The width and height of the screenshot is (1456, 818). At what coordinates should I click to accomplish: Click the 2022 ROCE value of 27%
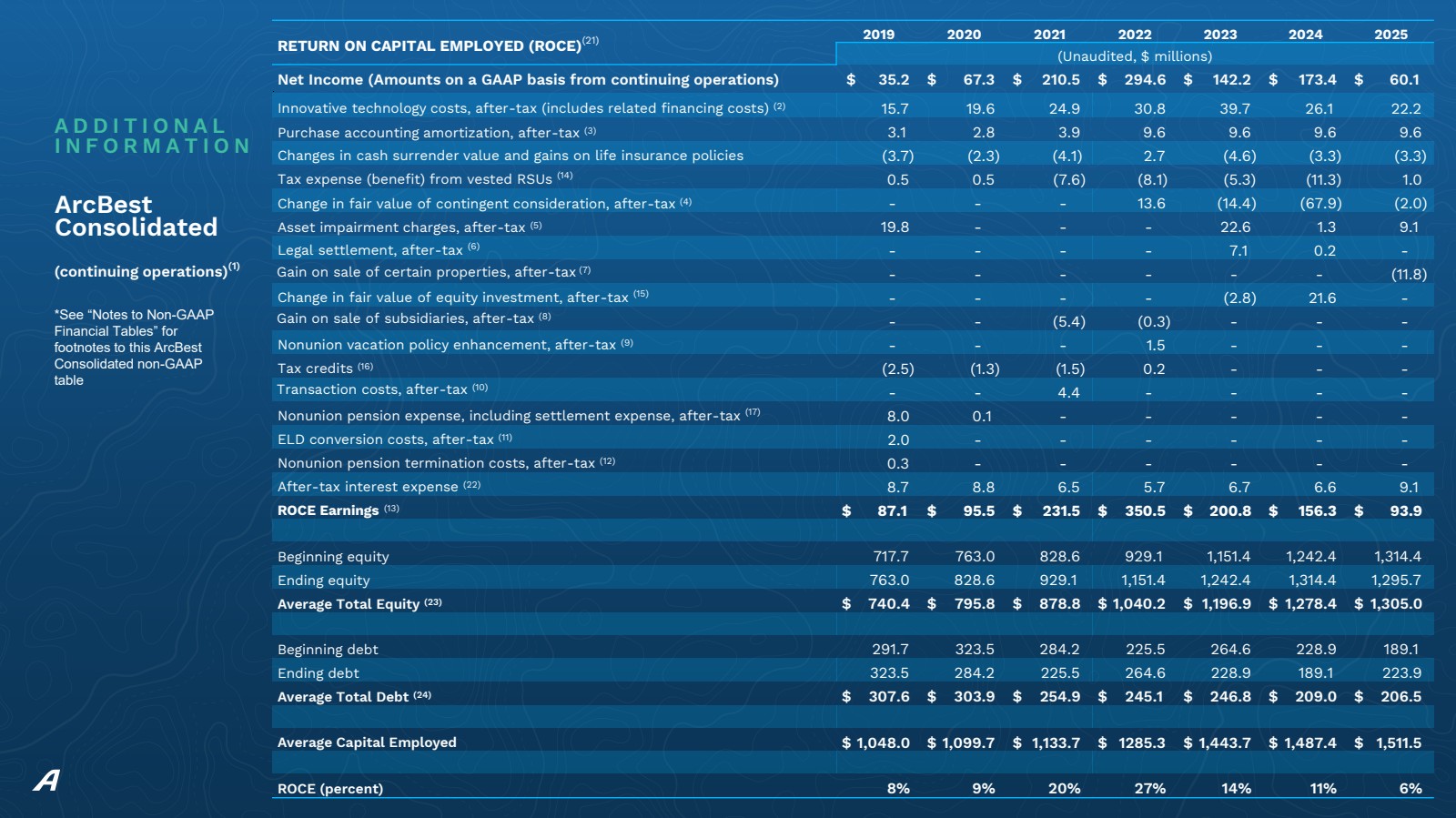pos(1149,789)
